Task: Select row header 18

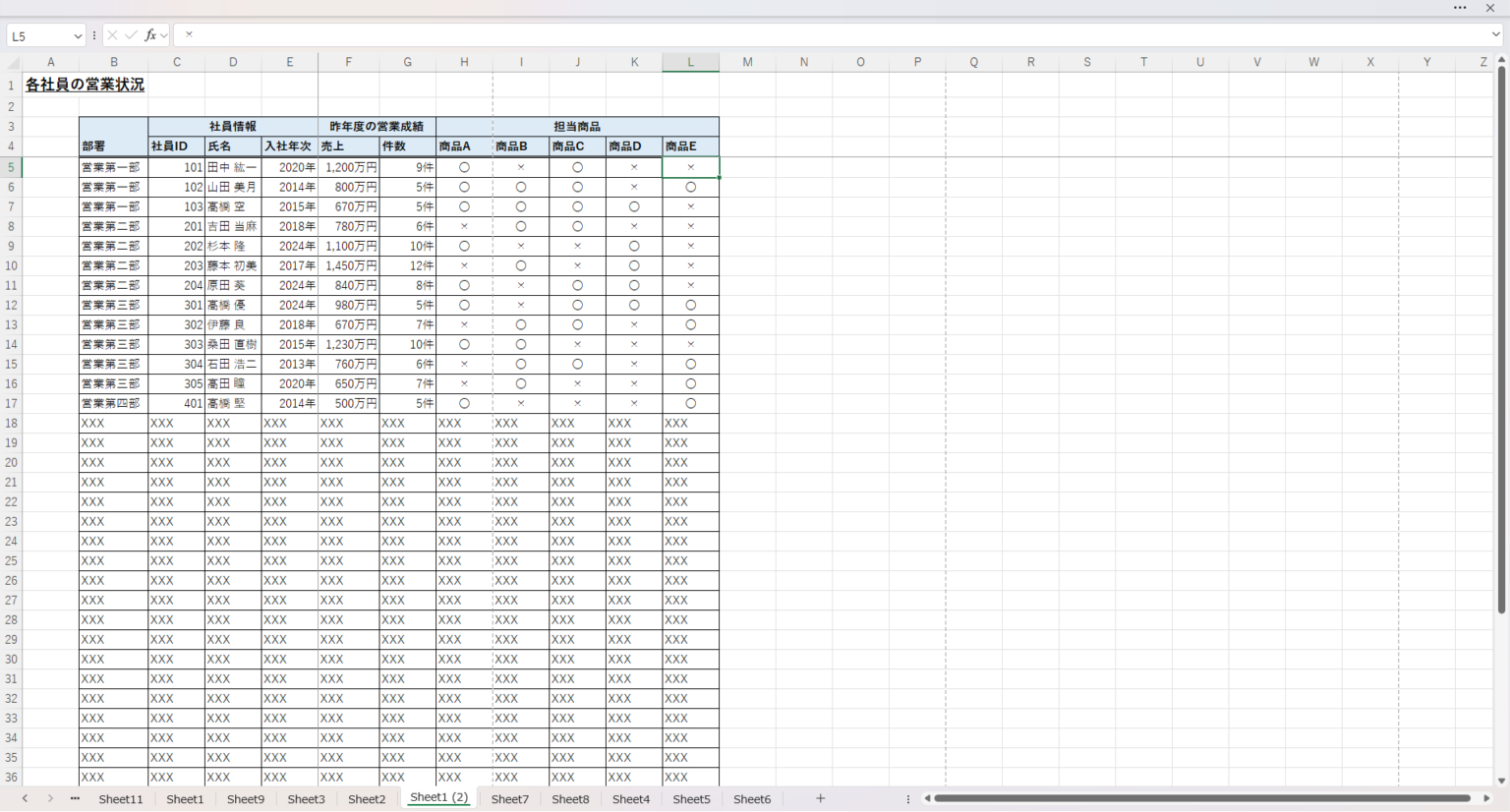Action: pos(11,424)
